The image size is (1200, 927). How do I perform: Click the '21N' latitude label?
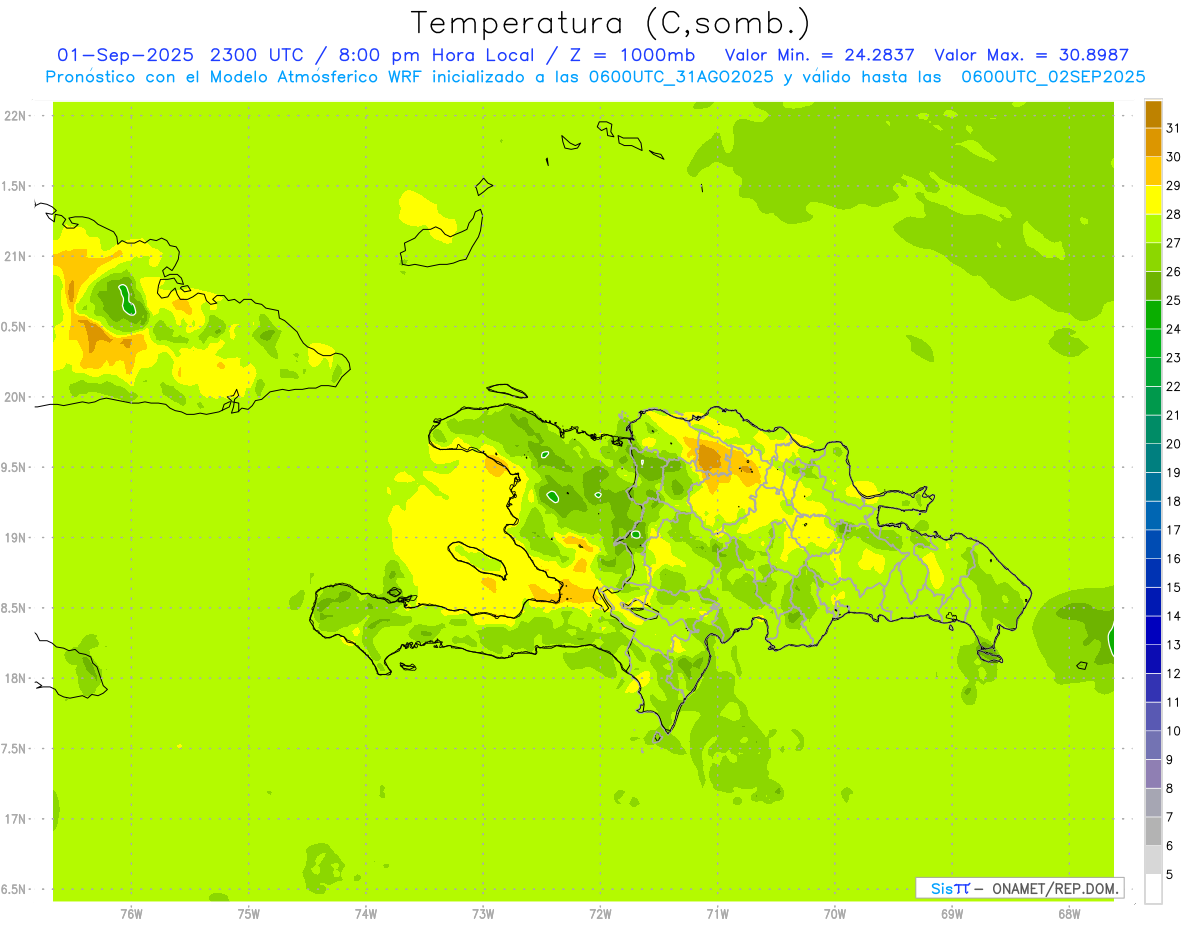16,257
